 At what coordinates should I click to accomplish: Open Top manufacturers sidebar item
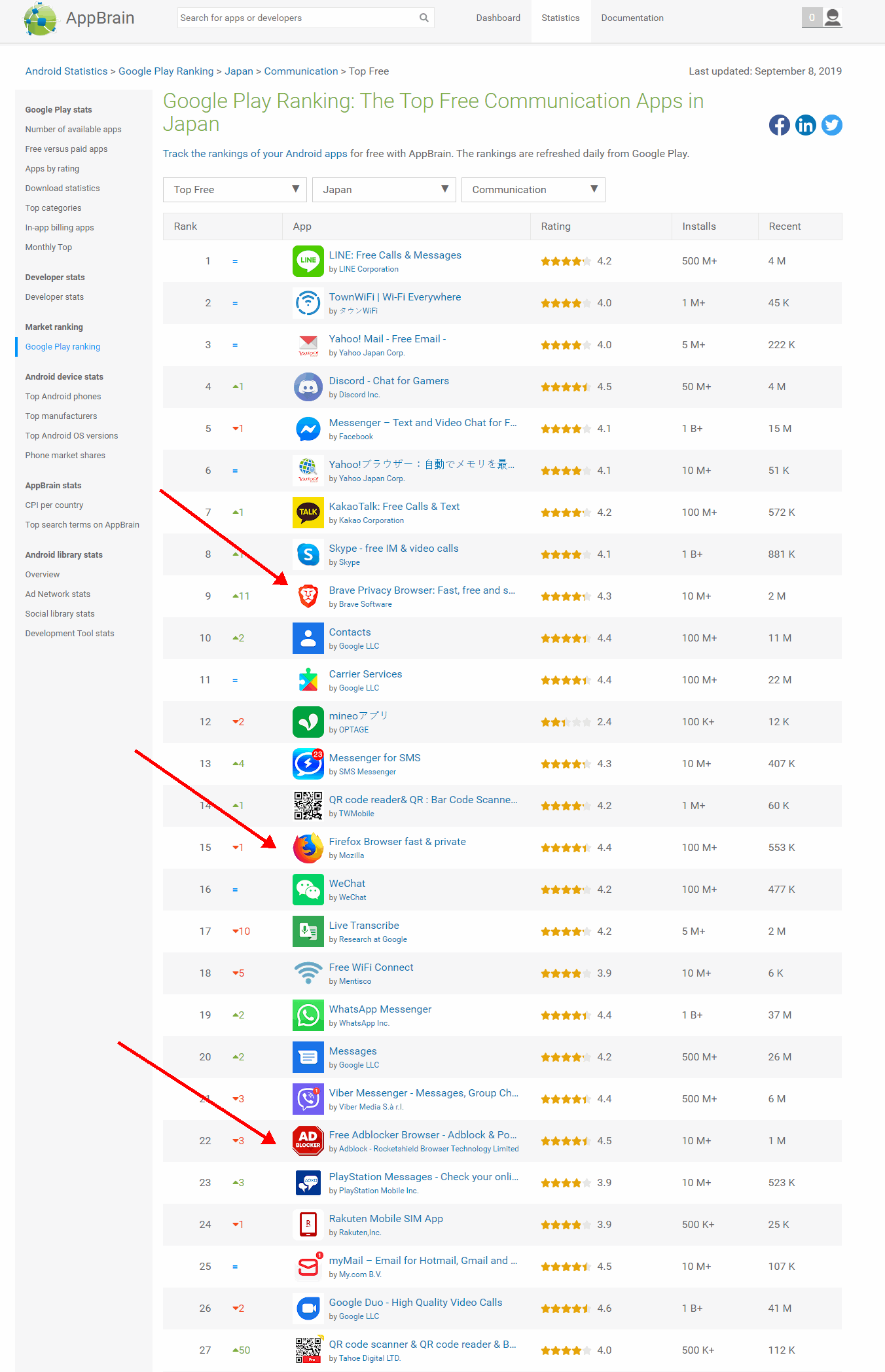[61, 416]
